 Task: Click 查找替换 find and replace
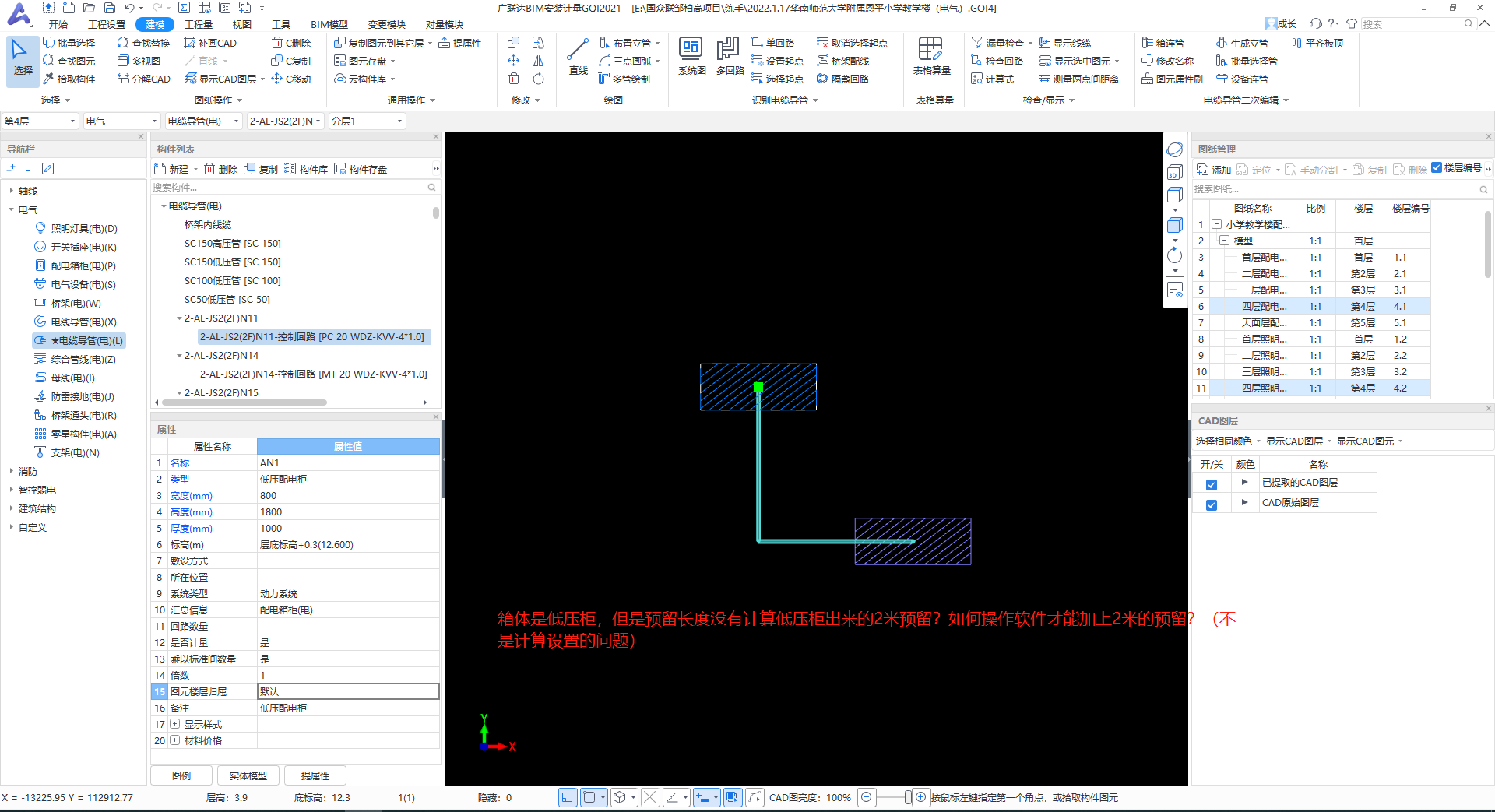[143, 43]
